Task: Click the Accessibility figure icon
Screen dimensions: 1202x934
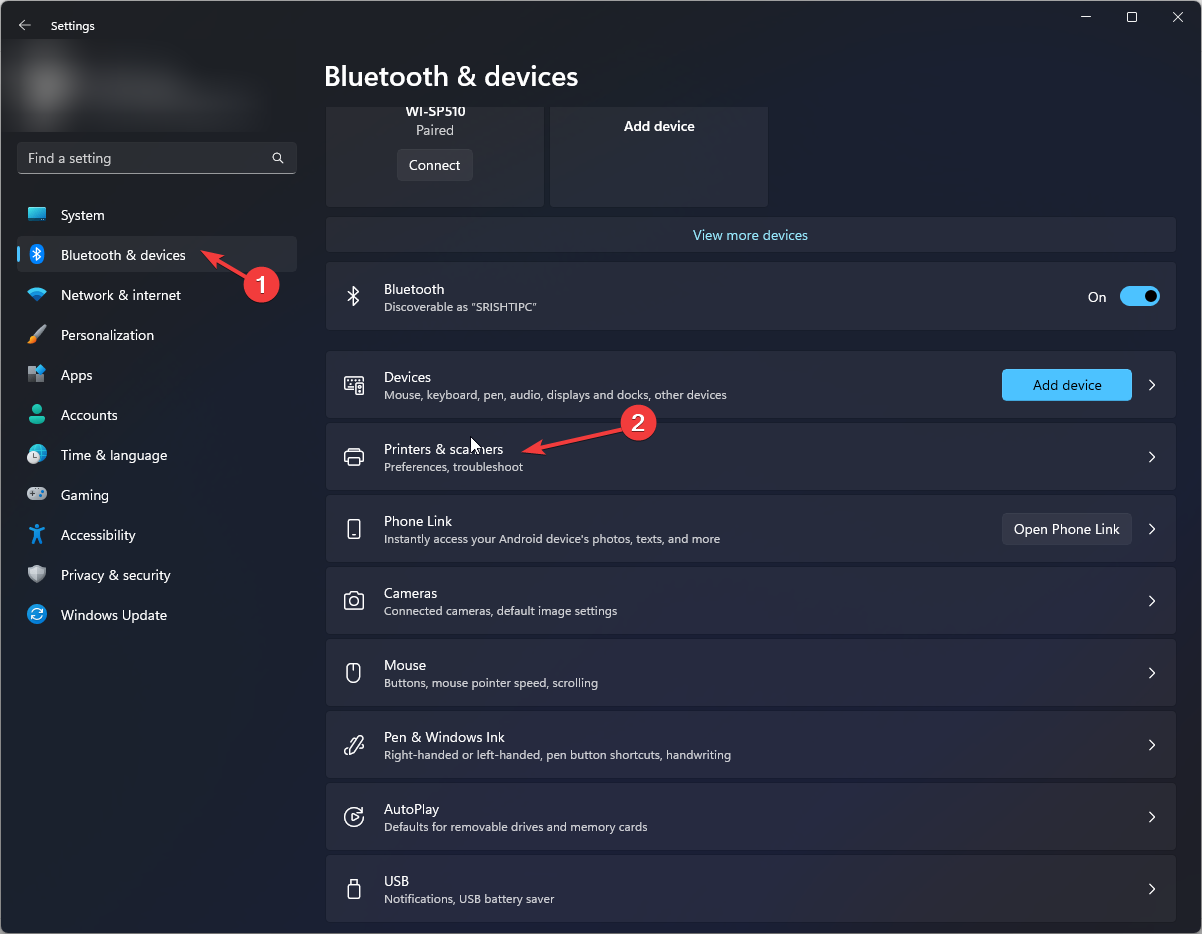Action: click(x=37, y=535)
